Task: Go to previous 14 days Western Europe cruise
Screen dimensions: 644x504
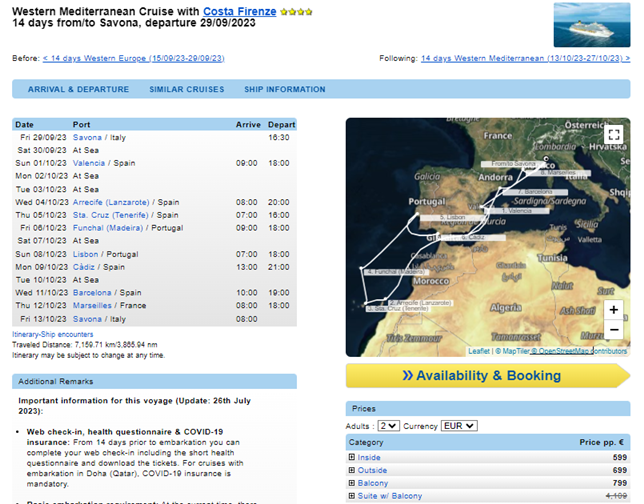Action: (133, 58)
